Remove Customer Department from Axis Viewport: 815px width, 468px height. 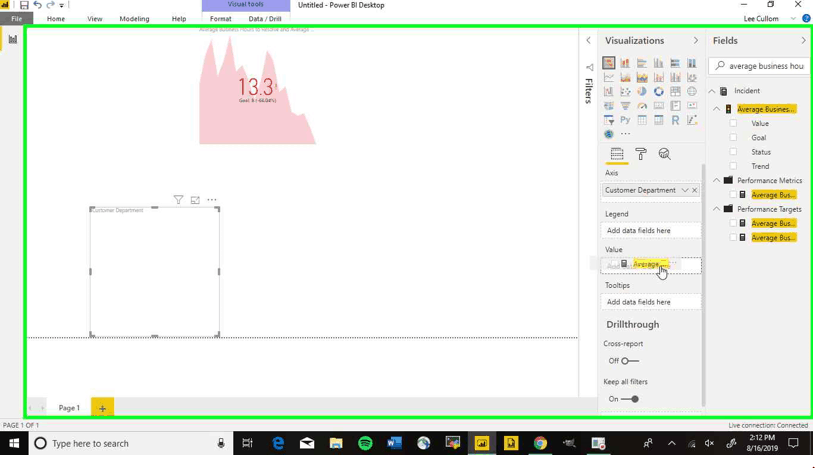coord(695,190)
